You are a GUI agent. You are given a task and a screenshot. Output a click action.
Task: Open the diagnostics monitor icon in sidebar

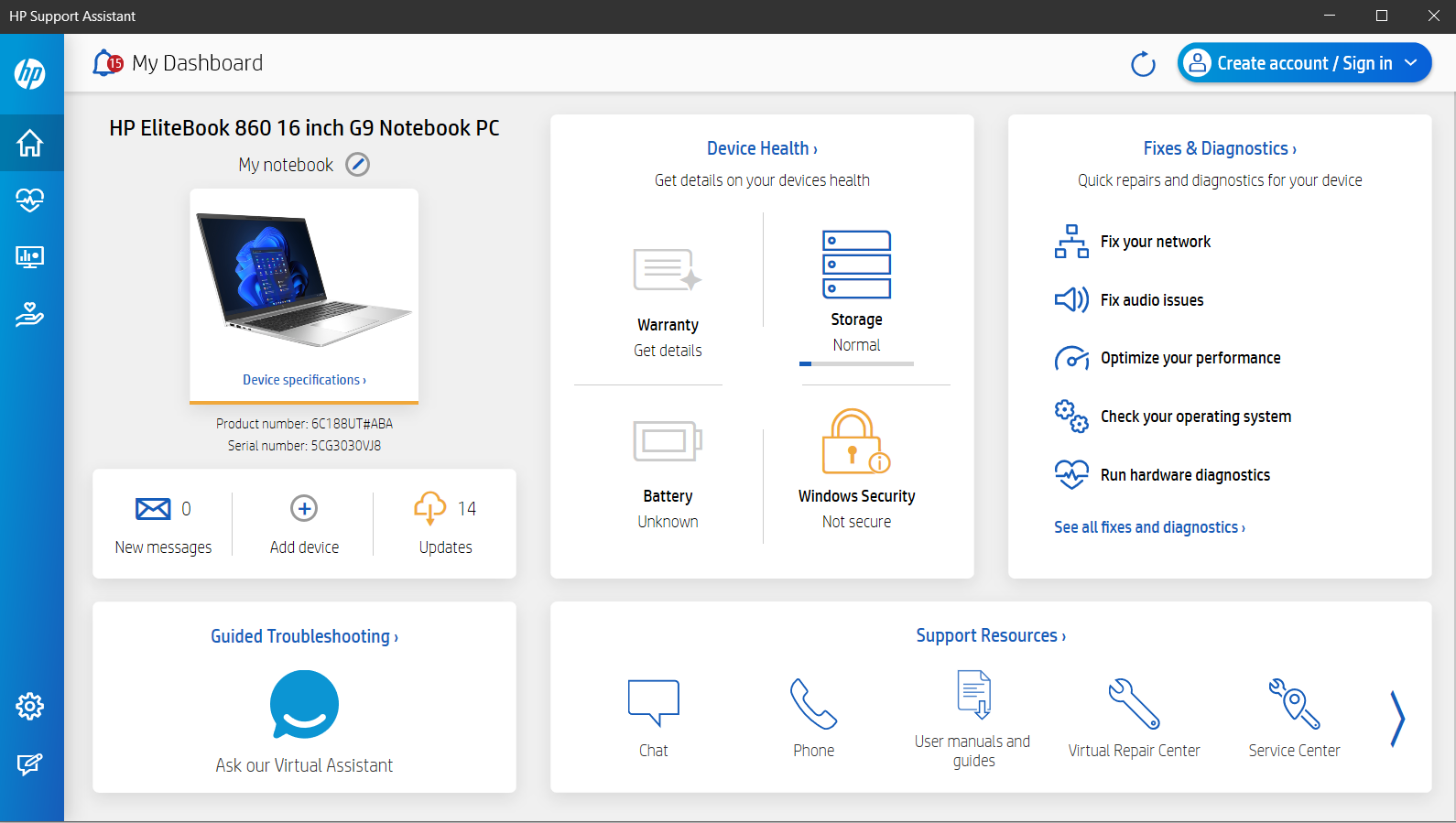(30, 257)
